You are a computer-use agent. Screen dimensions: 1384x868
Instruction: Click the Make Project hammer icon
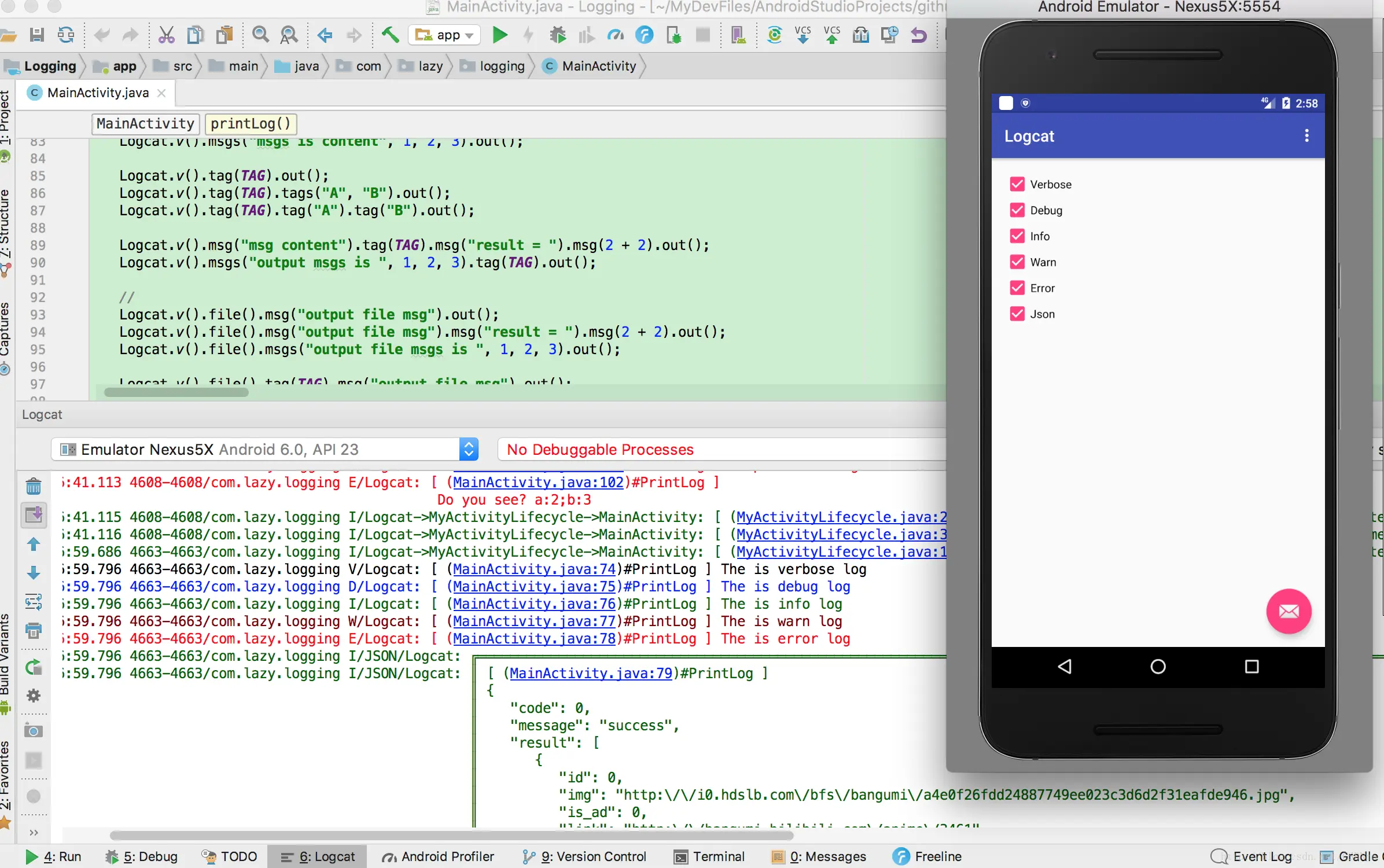[391, 35]
